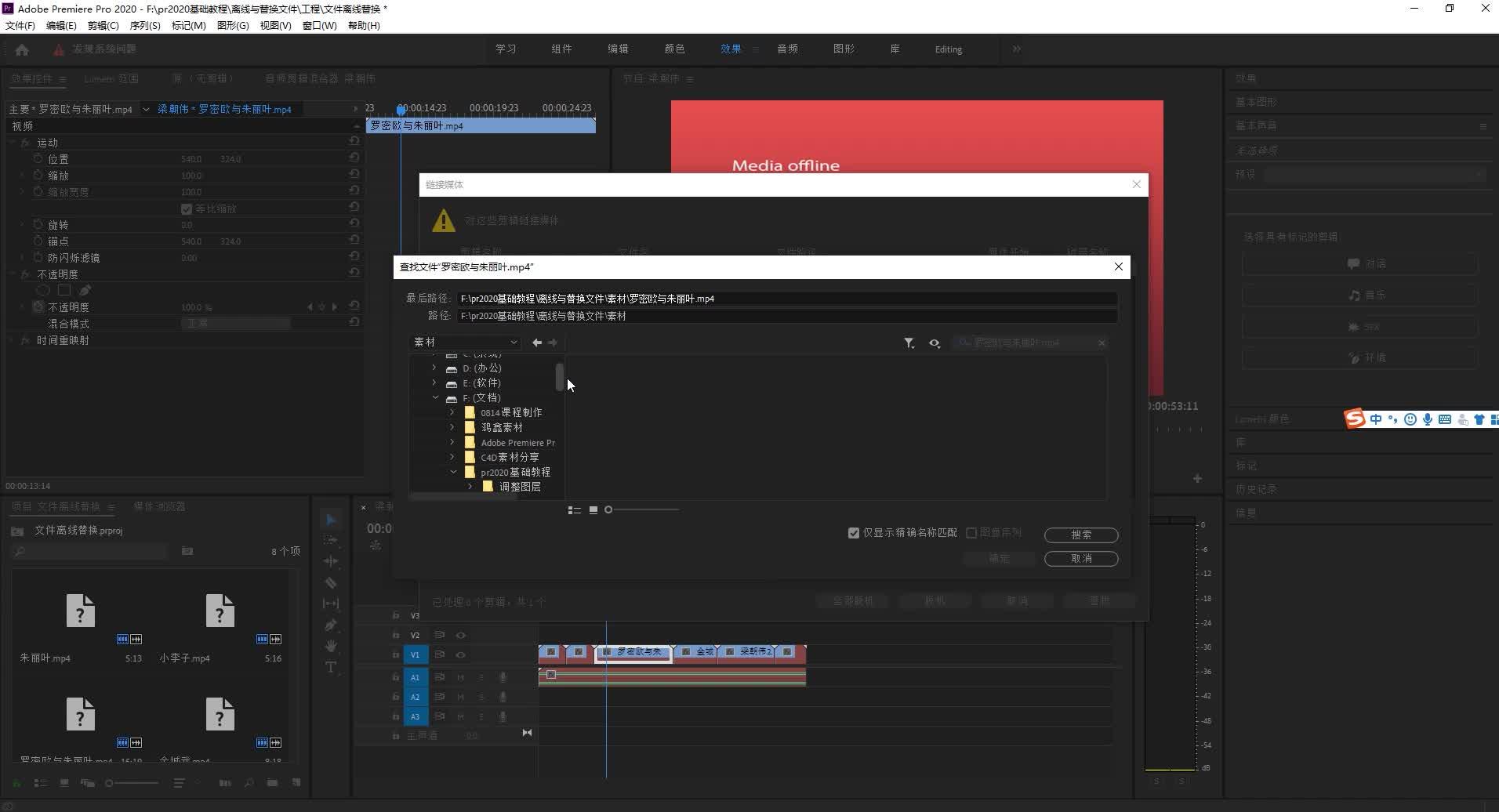The width and height of the screenshot is (1499, 812).
Task: Click the search icon in Project panel footer
Action: pos(249,782)
